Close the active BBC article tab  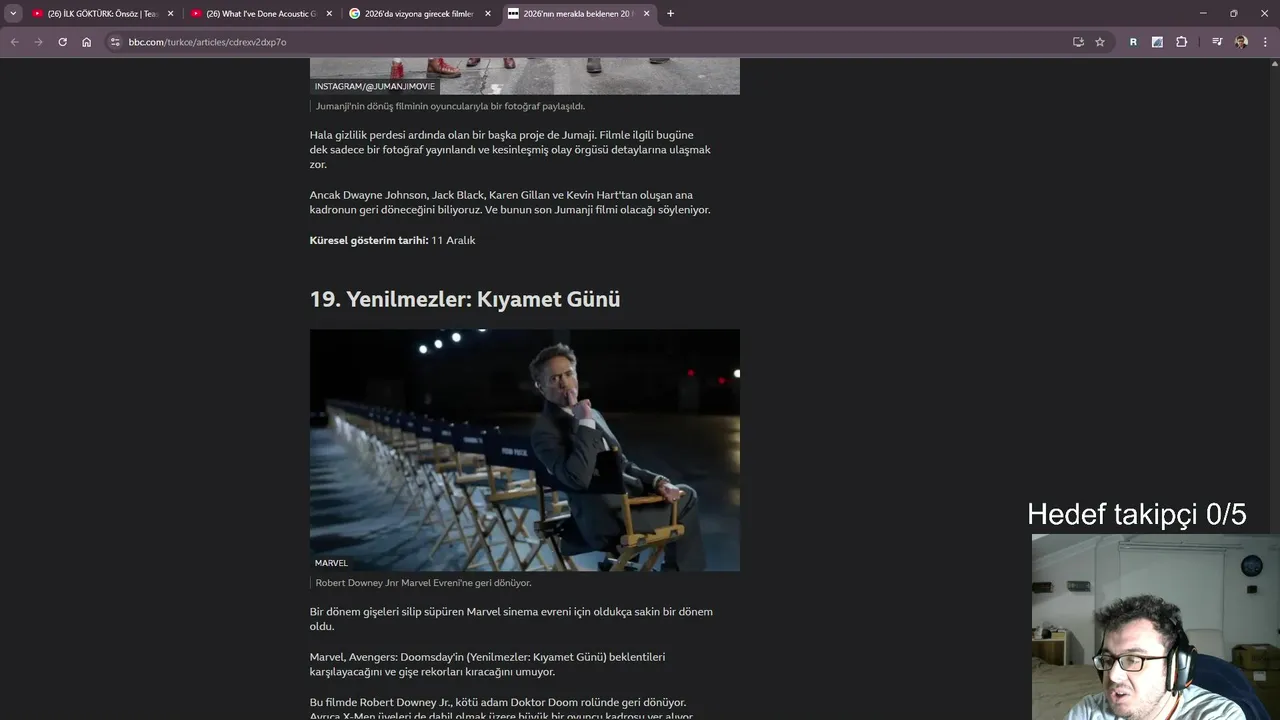coord(647,13)
